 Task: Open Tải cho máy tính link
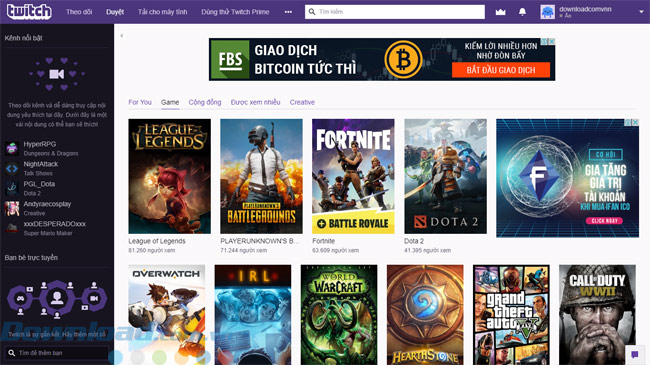[162, 12]
